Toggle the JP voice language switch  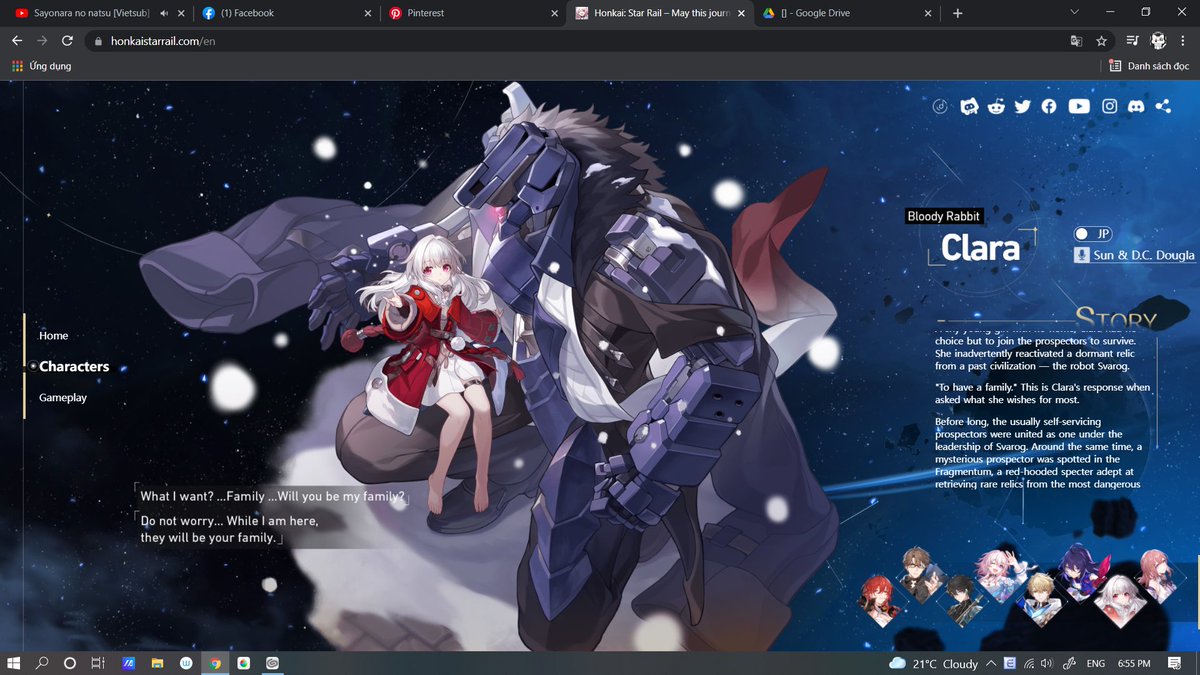[1092, 234]
